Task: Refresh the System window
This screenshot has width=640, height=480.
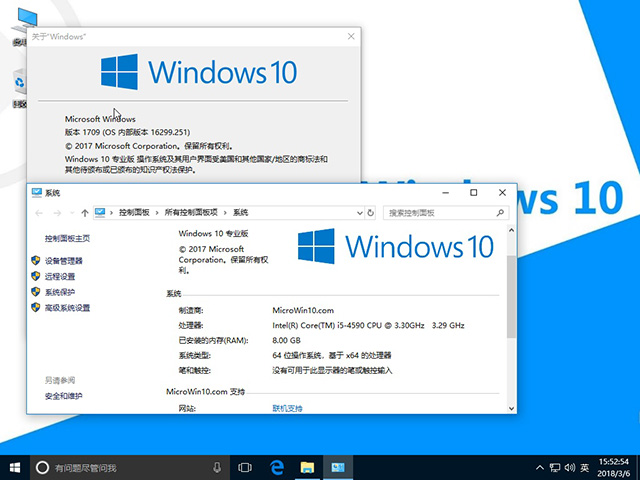Action: [x=370, y=213]
